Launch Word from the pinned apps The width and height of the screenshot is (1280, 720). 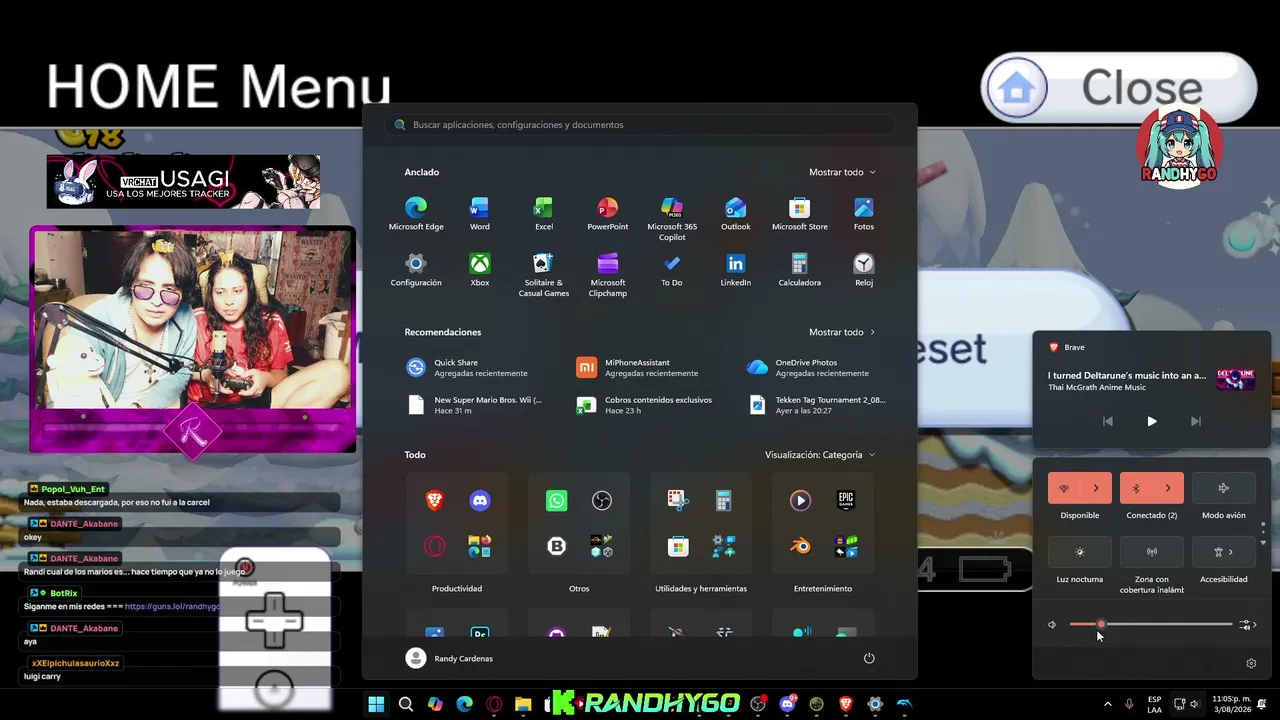point(480,214)
